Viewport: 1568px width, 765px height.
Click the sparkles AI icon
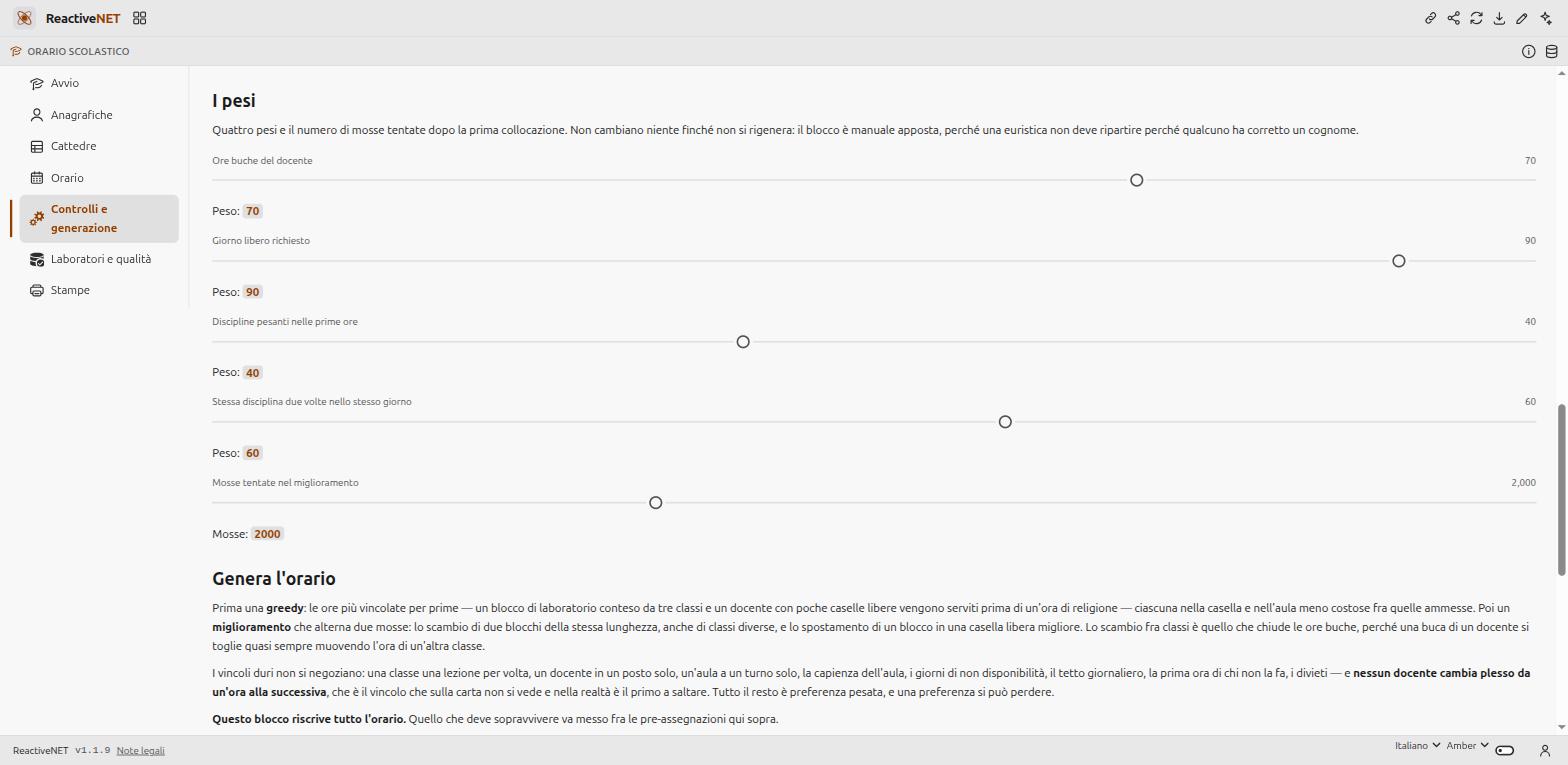point(1545,18)
